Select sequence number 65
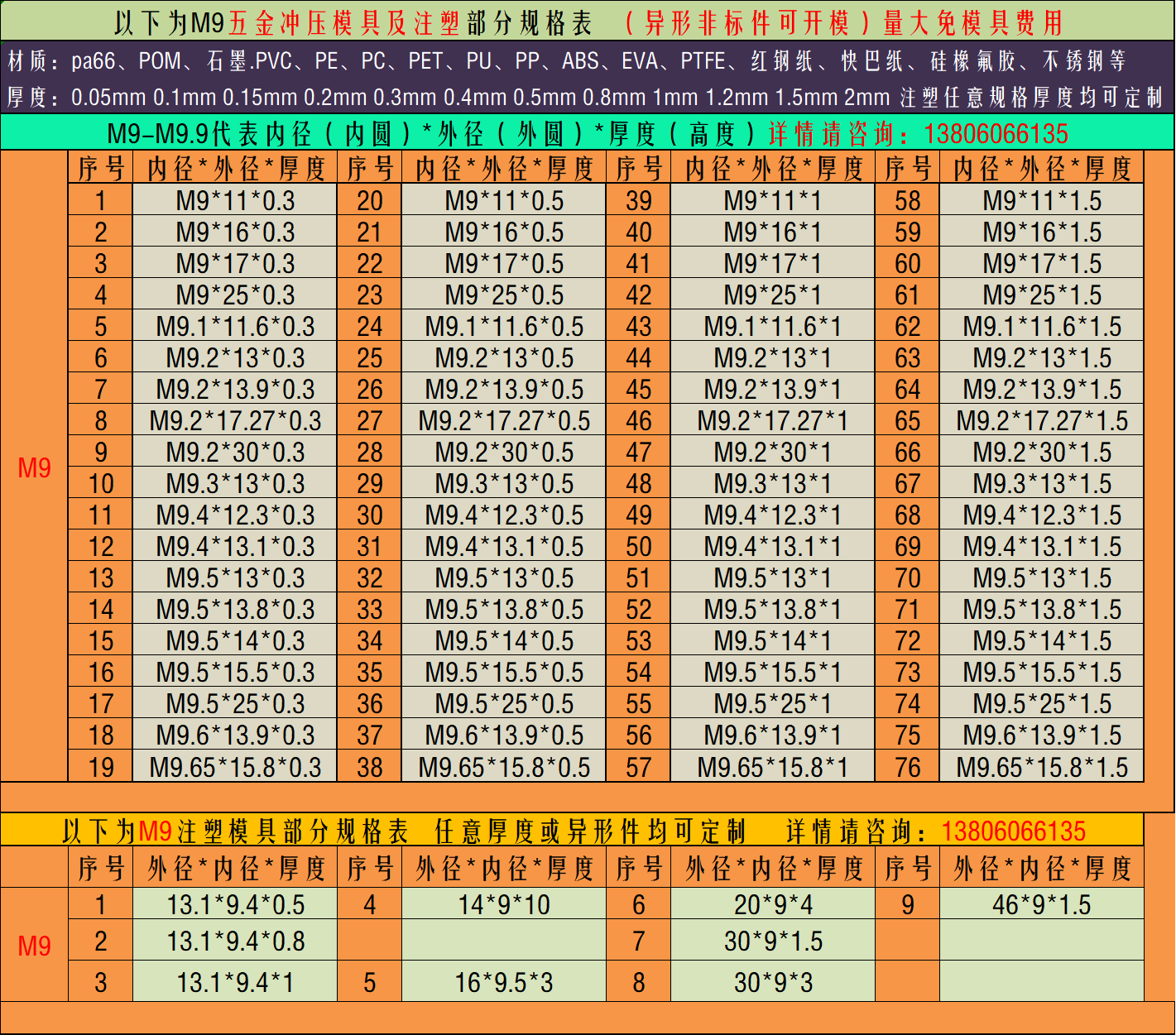Viewport: 1176px width, 1035px height. point(907,420)
